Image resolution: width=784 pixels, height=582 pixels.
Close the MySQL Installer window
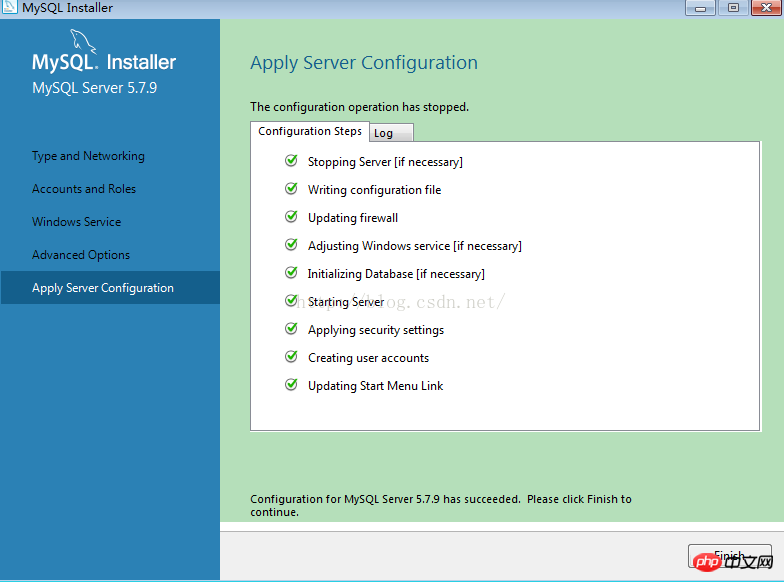coord(766,8)
